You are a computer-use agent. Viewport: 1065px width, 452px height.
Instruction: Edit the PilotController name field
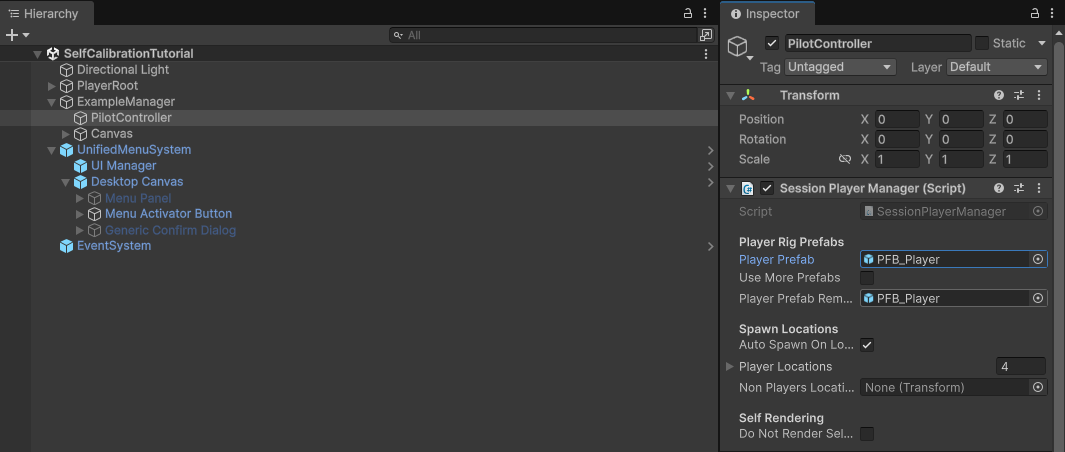(878, 44)
